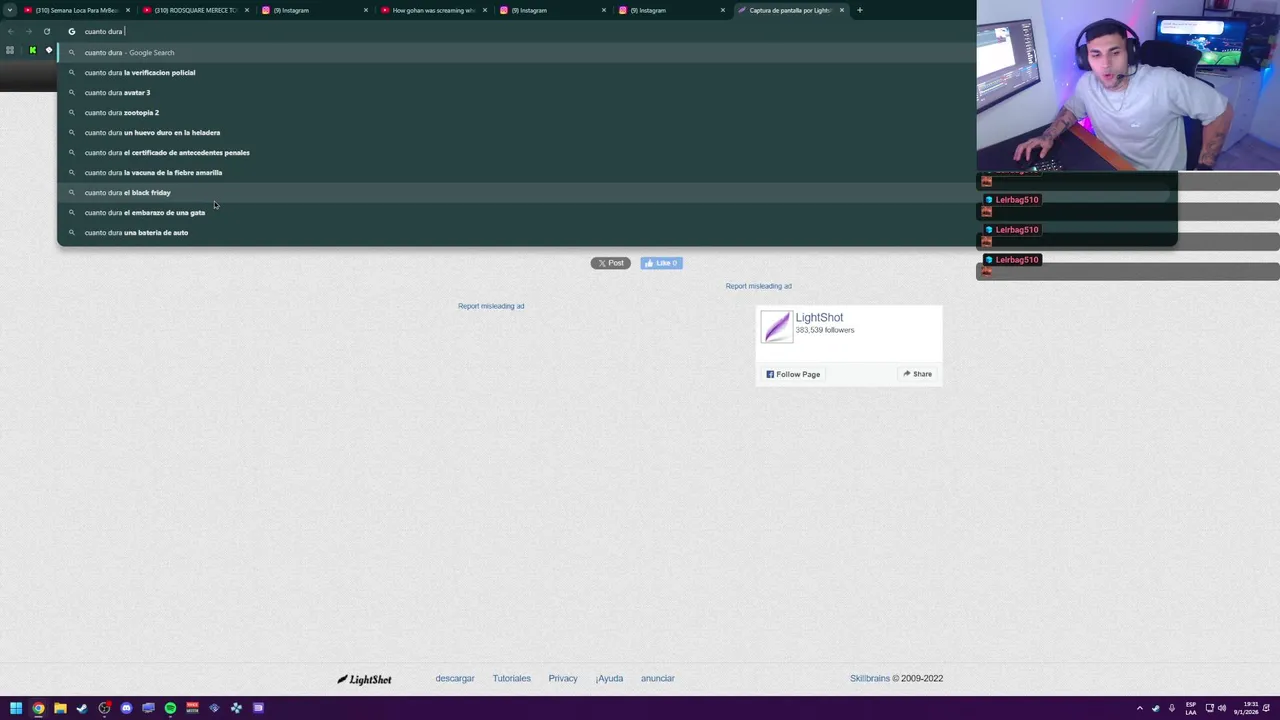Open the taskbar icon next to Voicemeeter
The width and height of the screenshot is (1280, 720).
[x=214, y=708]
